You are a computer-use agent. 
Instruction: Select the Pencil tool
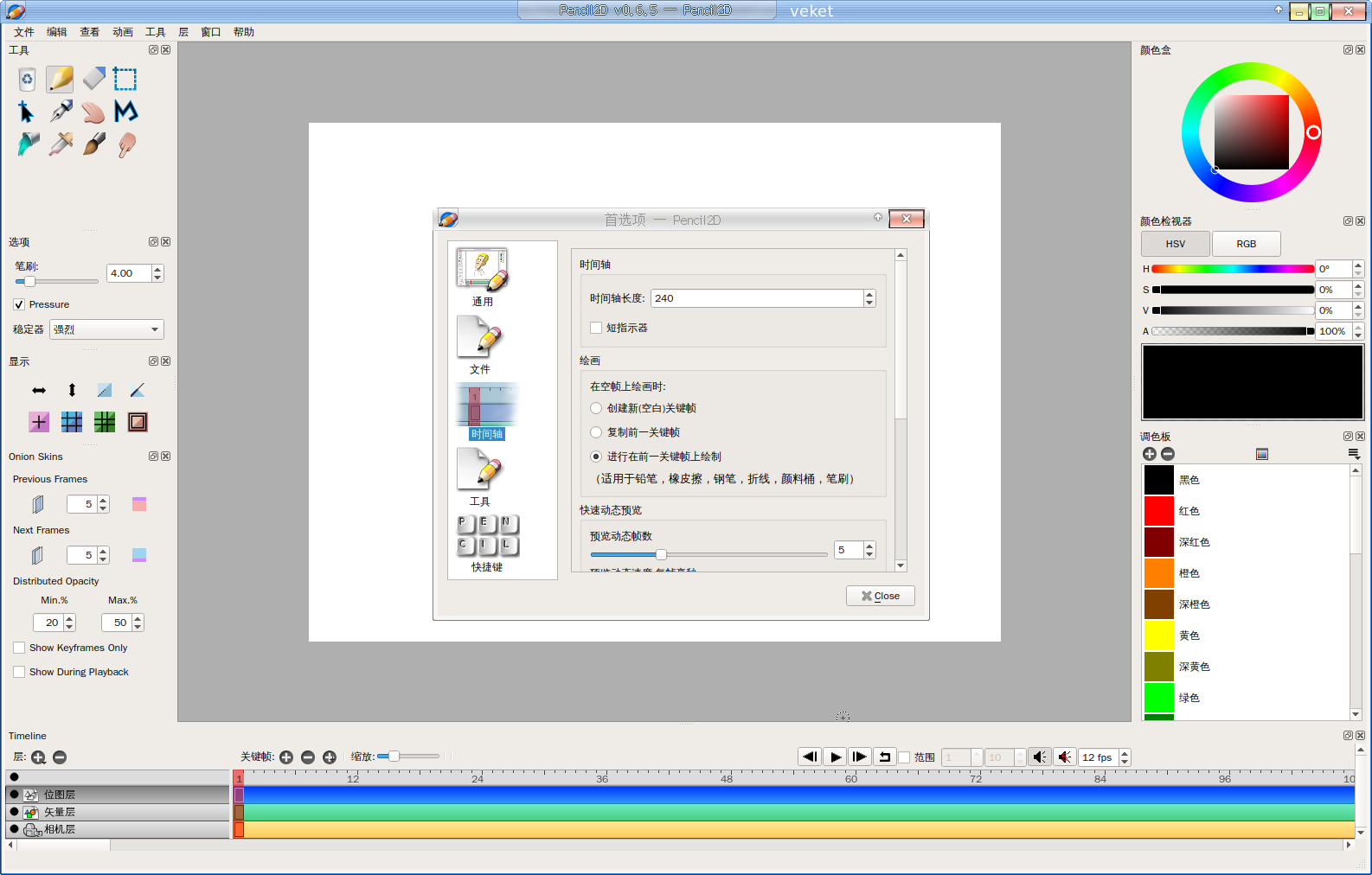pyautogui.click(x=60, y=80)
